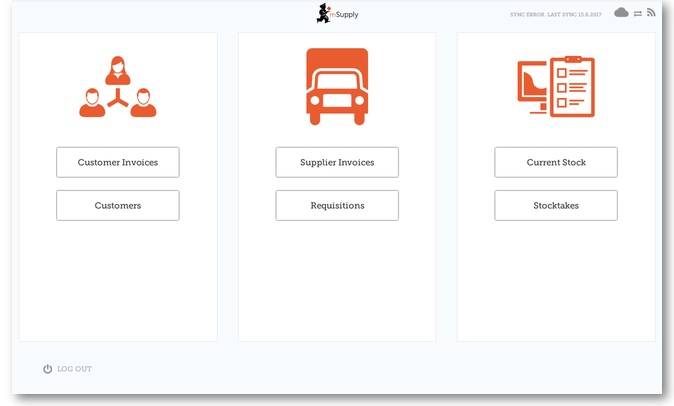Open the Customers list
Image resolution: width=674 pixels, height=406 pixels.
pyautogui.click(x=118, y=205)
